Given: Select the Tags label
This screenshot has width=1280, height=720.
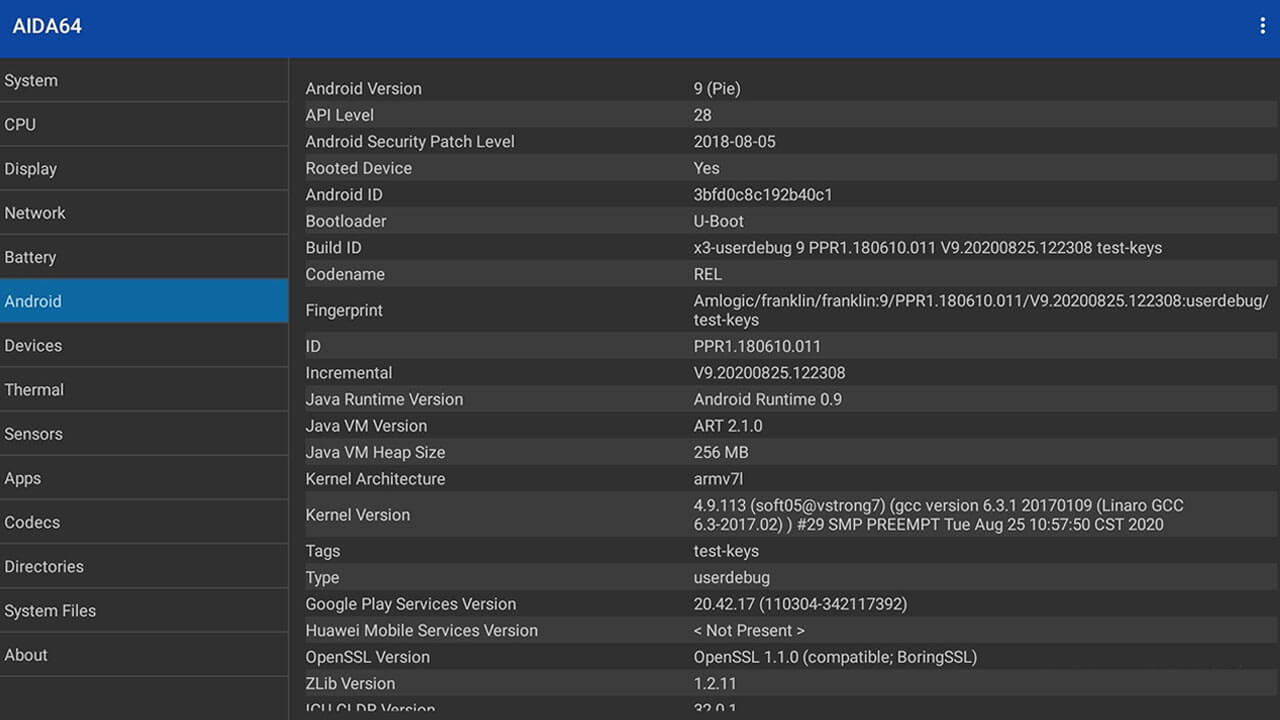Looking at the screenshot, I should click(x=322, y=551).
